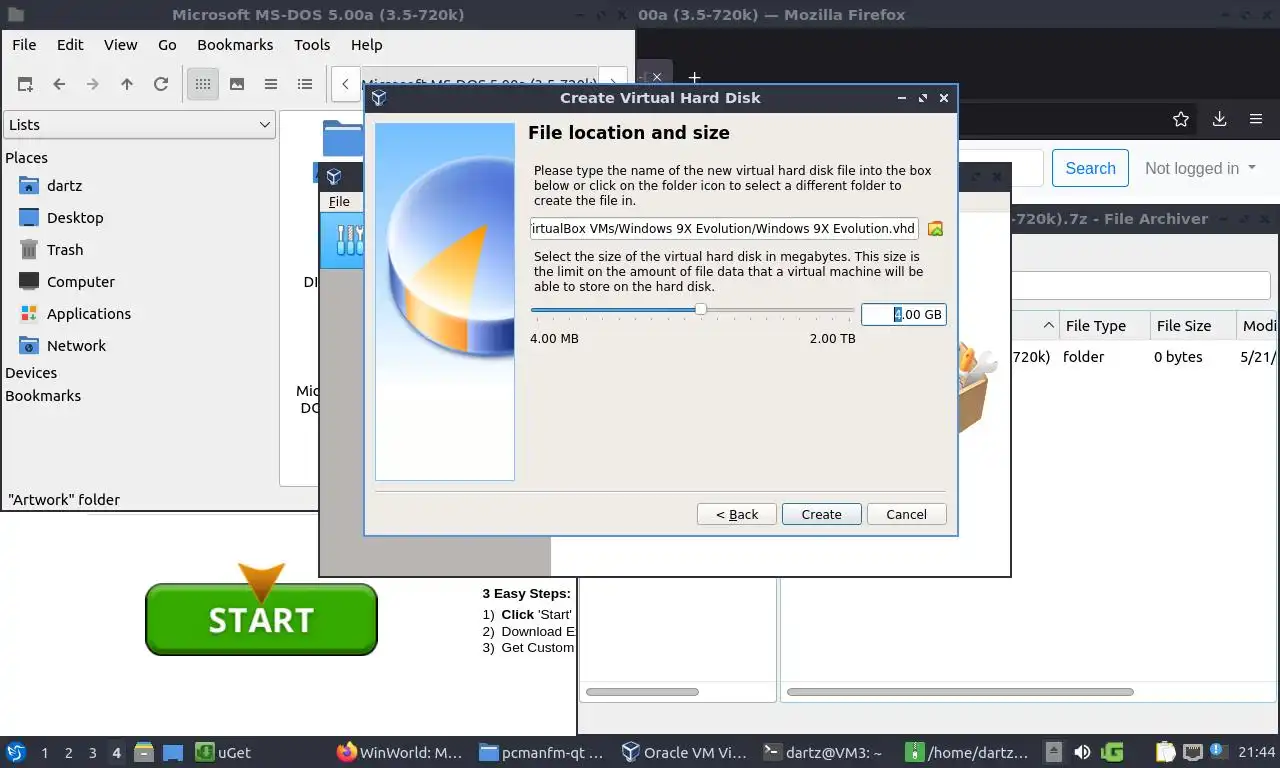Viewport: 1280px width, 768px height.
Task: Switch file manager to icon view
Action: (x=203, y=85)
